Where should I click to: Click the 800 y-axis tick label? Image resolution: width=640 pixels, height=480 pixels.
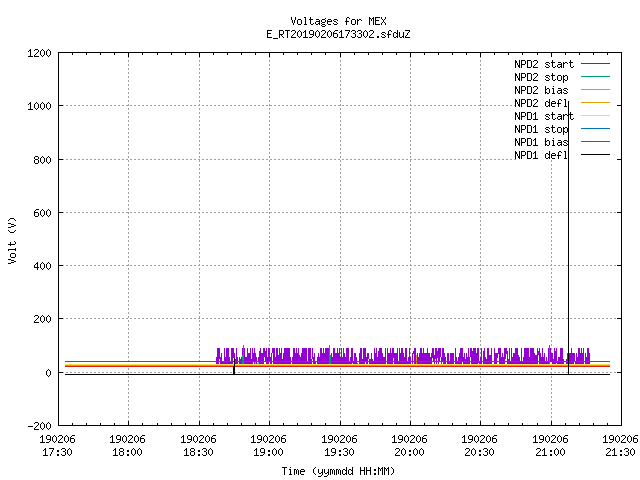(42, 160)
